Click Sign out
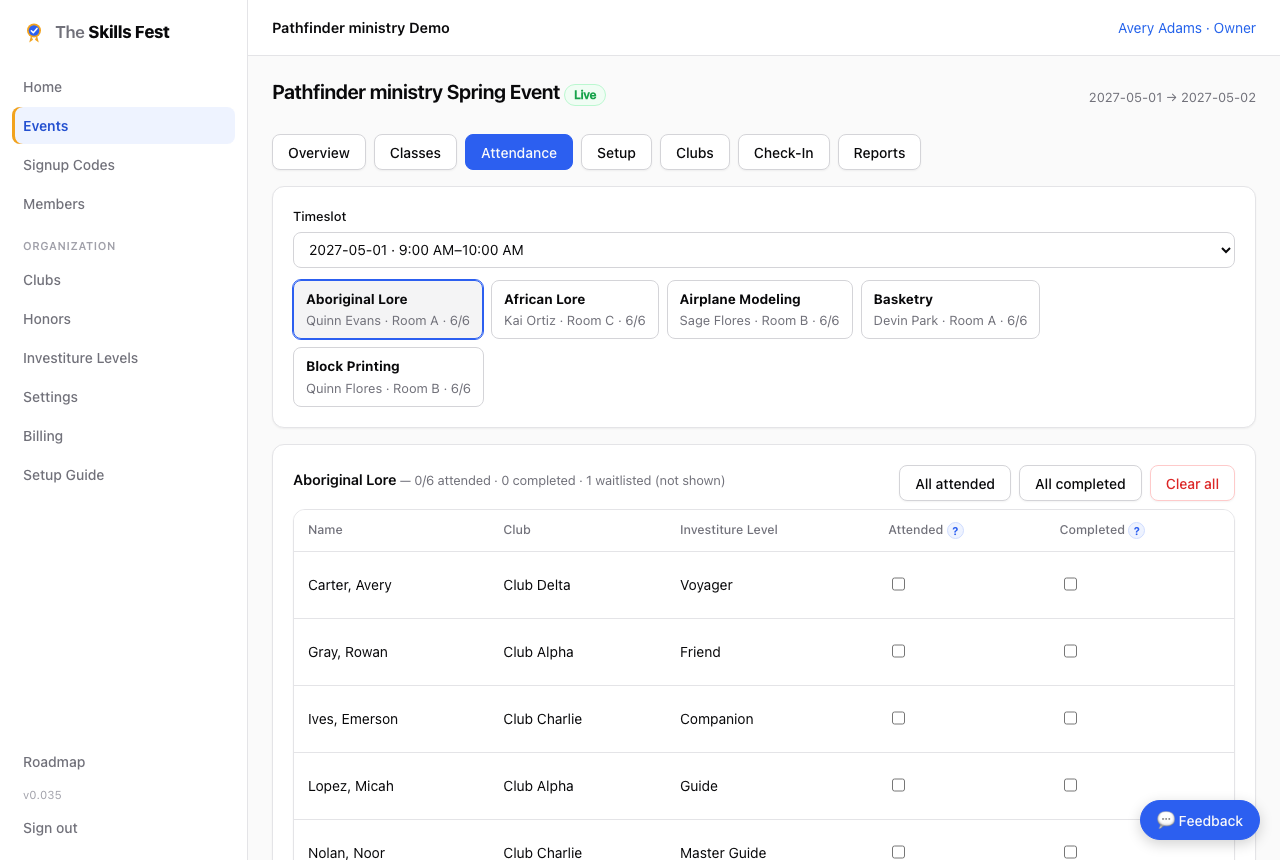The width and height of the screenshot is (1280, 860). [50, 828]
